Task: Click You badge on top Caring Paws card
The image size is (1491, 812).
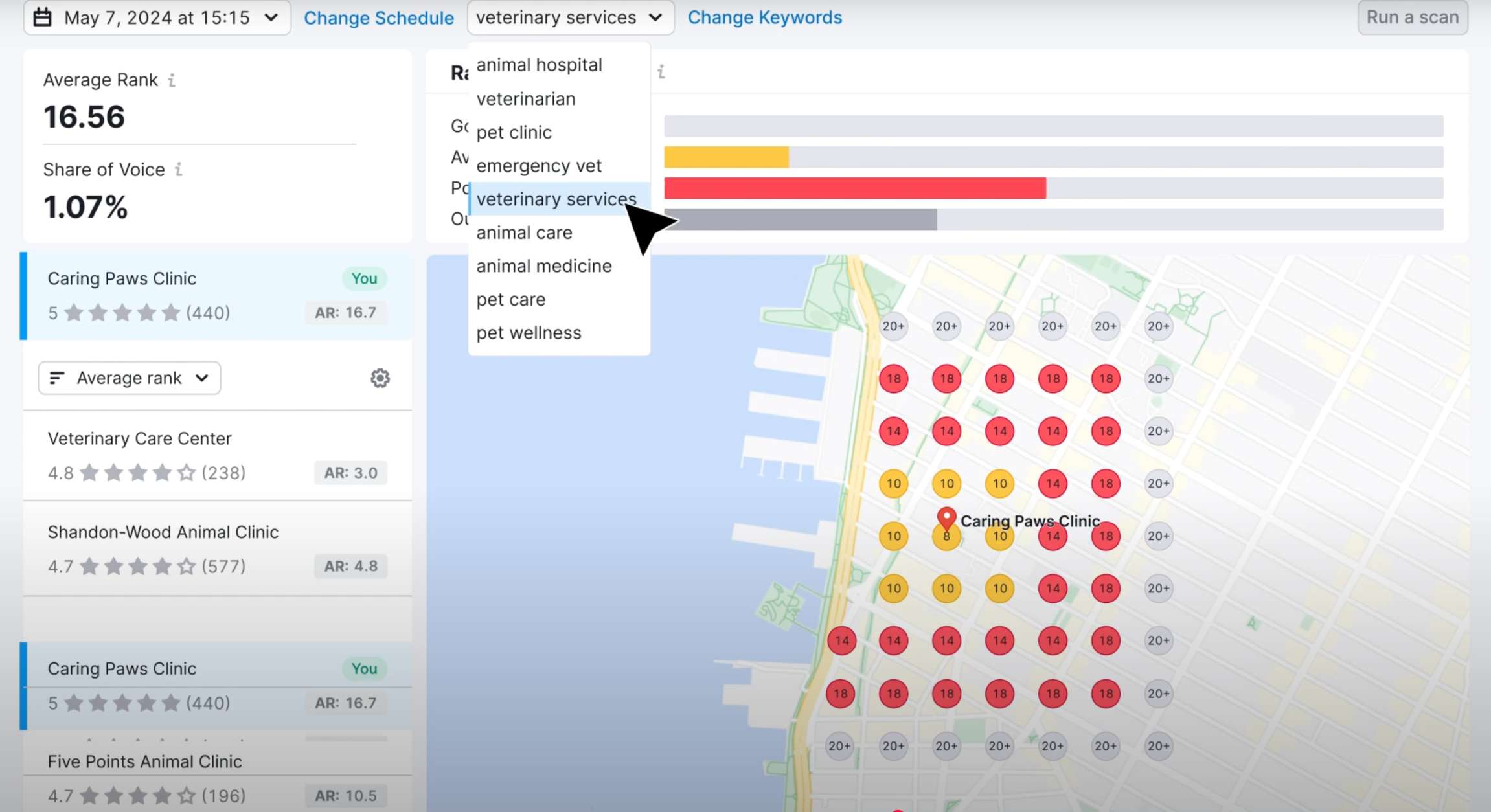Action: pyautogui.click(x=364, y=278)
